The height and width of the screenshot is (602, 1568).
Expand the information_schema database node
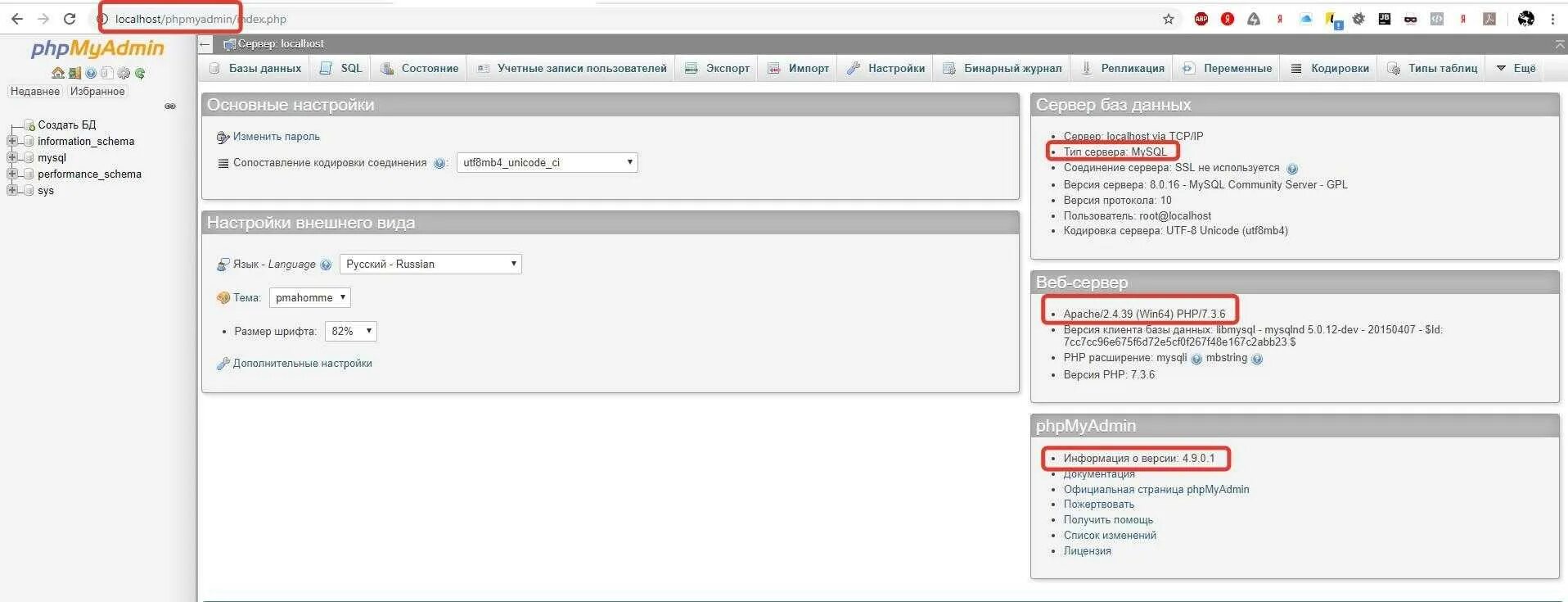tap(12, 141)
